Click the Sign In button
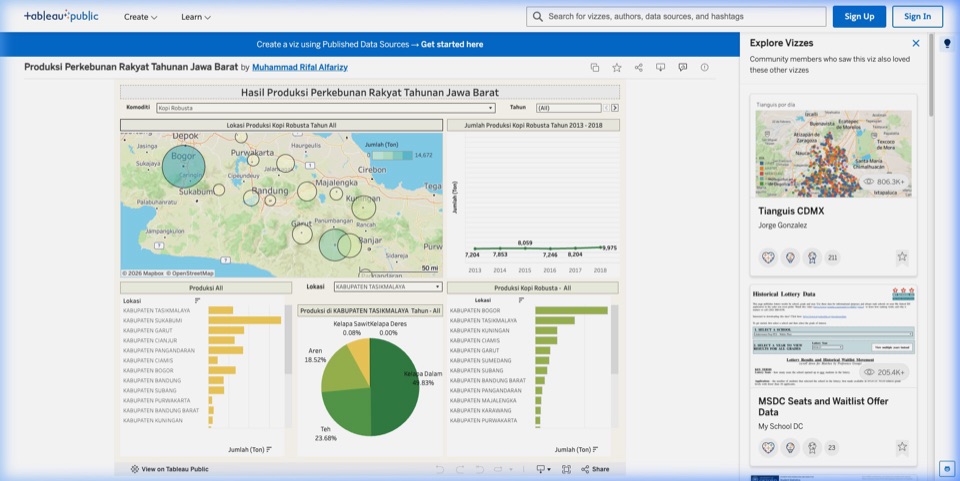Image resolution: width=960 pixels, height=481 pixels. pos(917,17)
